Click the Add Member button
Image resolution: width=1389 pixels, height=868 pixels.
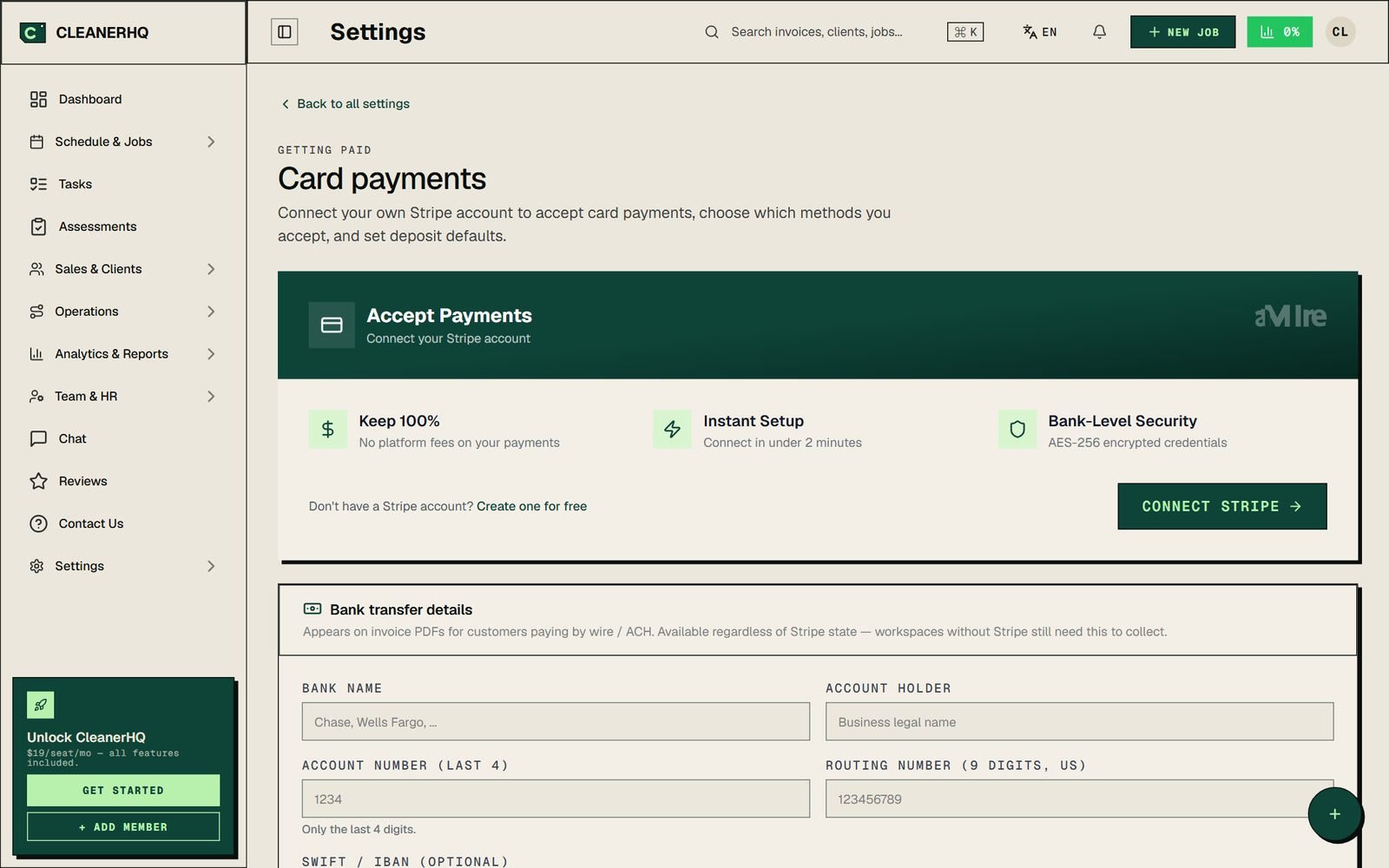pyautogui.click(x=123, y=827)
